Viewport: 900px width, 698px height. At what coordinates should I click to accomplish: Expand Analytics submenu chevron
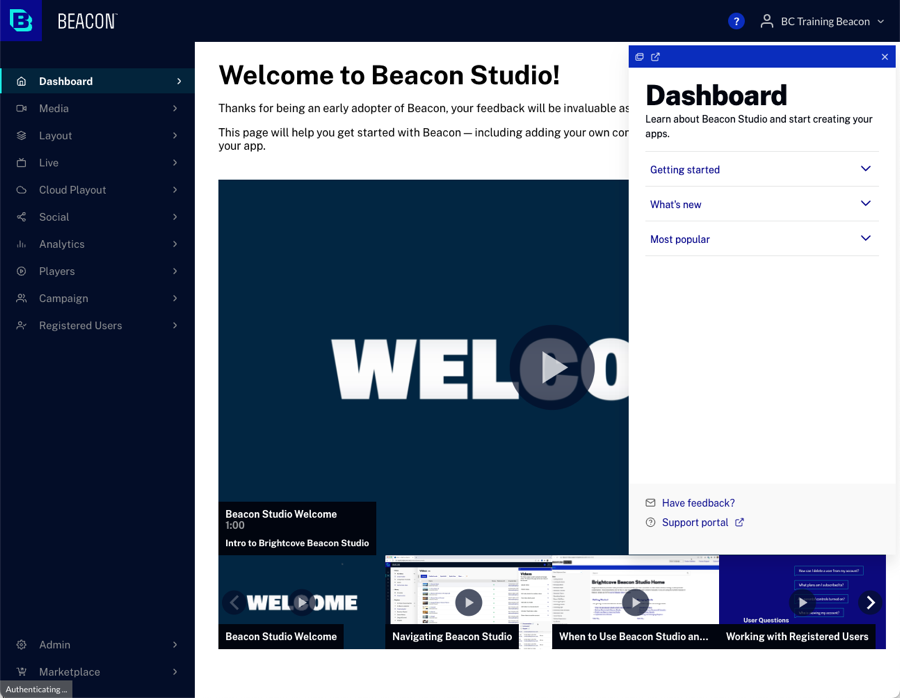[x=175, y=244]
